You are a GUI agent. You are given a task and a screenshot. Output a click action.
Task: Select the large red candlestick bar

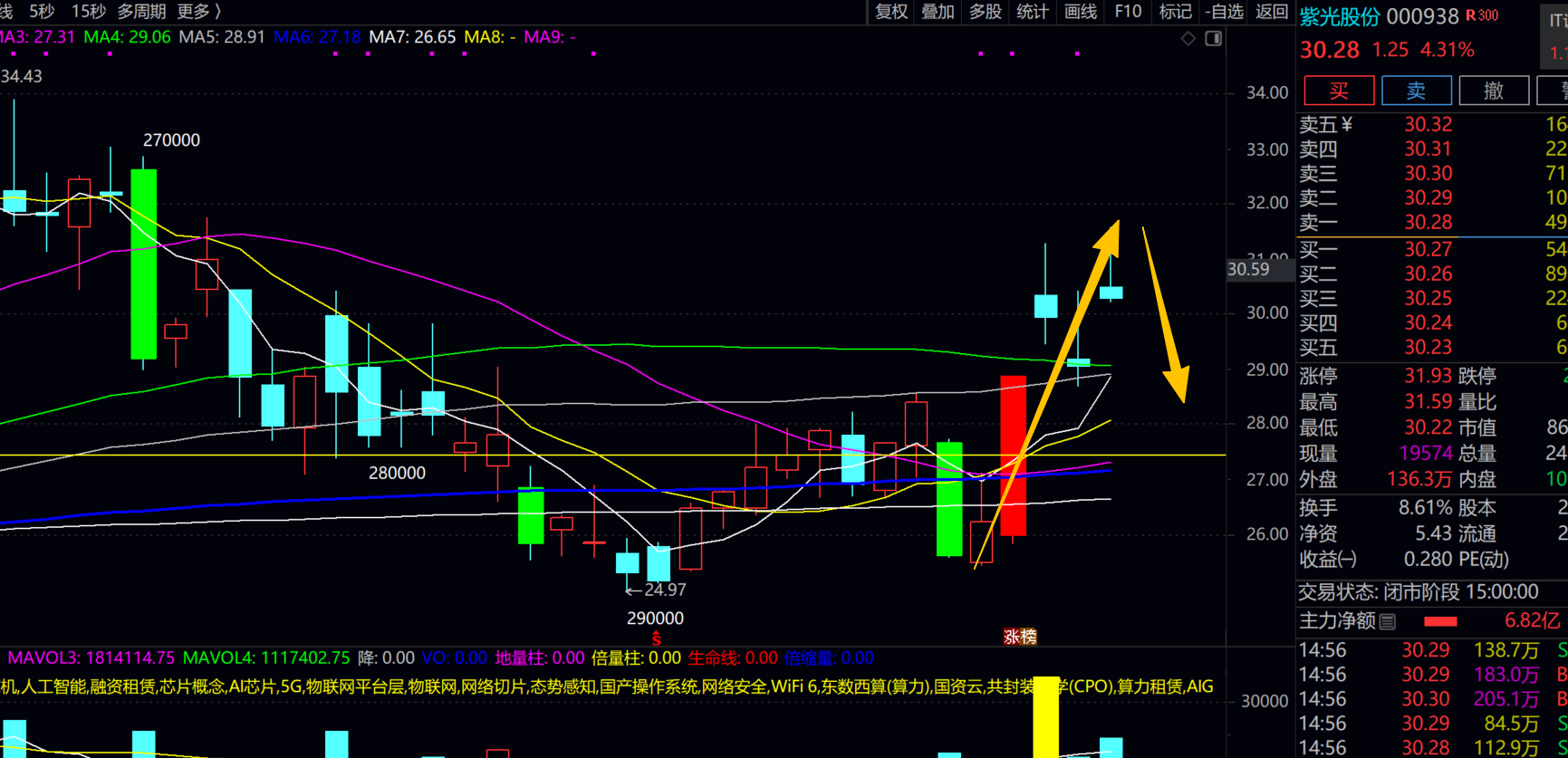(x=1013, y=456)
